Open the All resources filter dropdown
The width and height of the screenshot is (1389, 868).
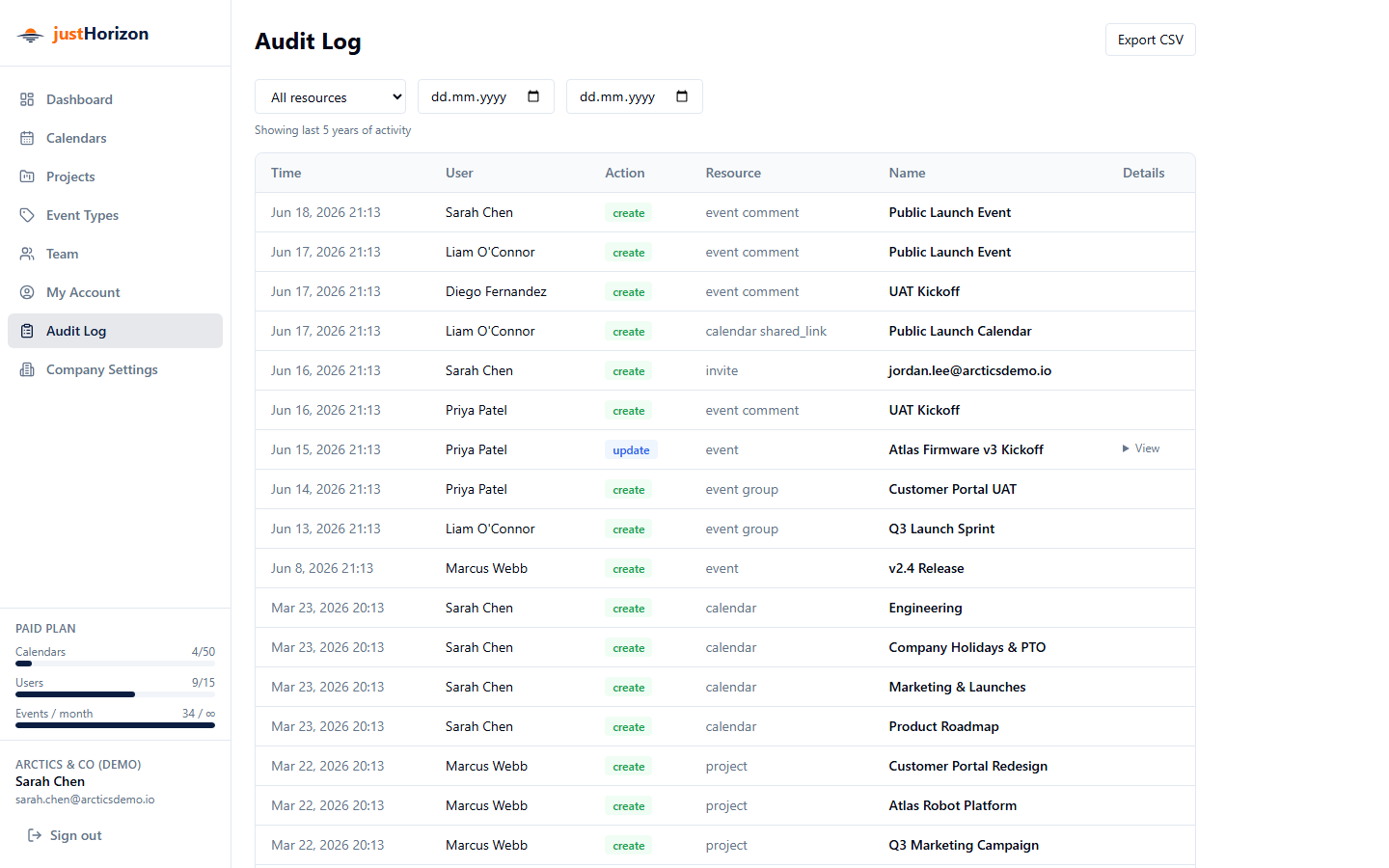click(330, 96)
